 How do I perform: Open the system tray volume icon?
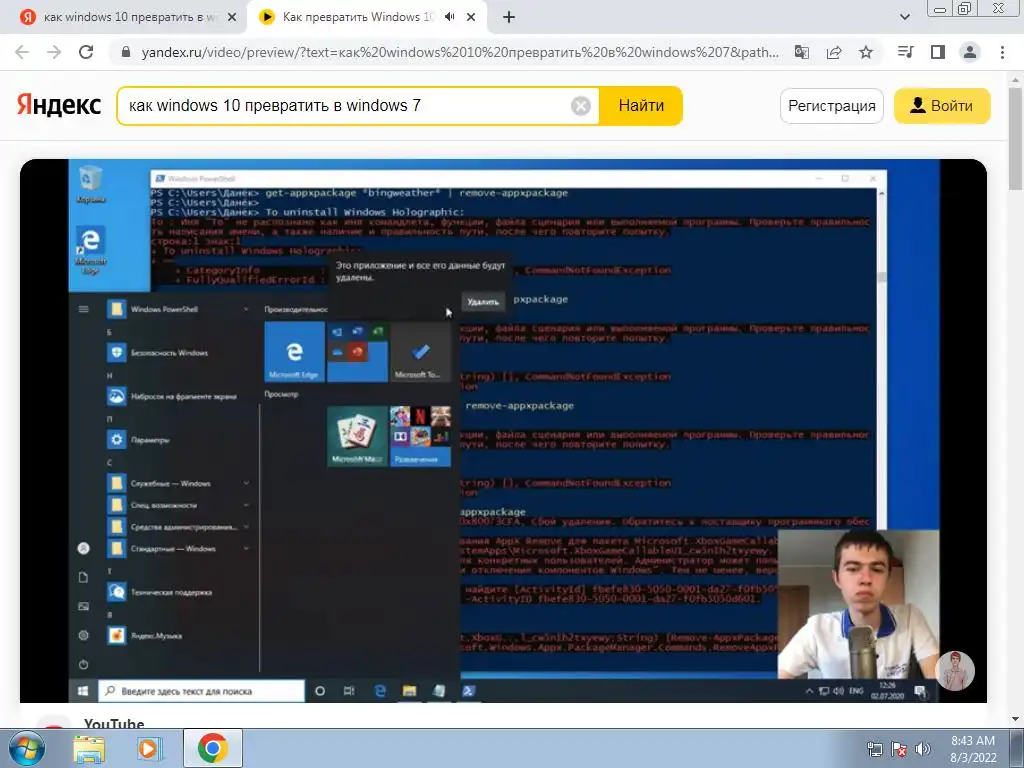(922, 749)
